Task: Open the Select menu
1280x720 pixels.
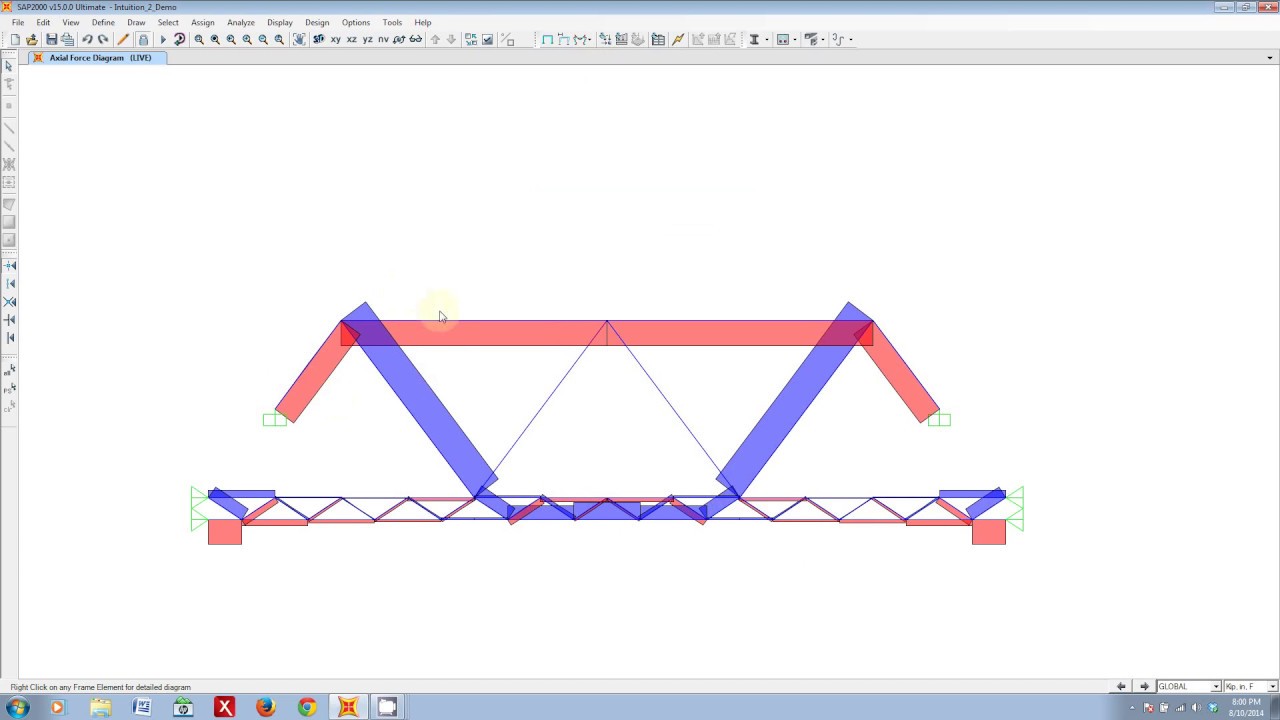Action: (x=168, y=22)
